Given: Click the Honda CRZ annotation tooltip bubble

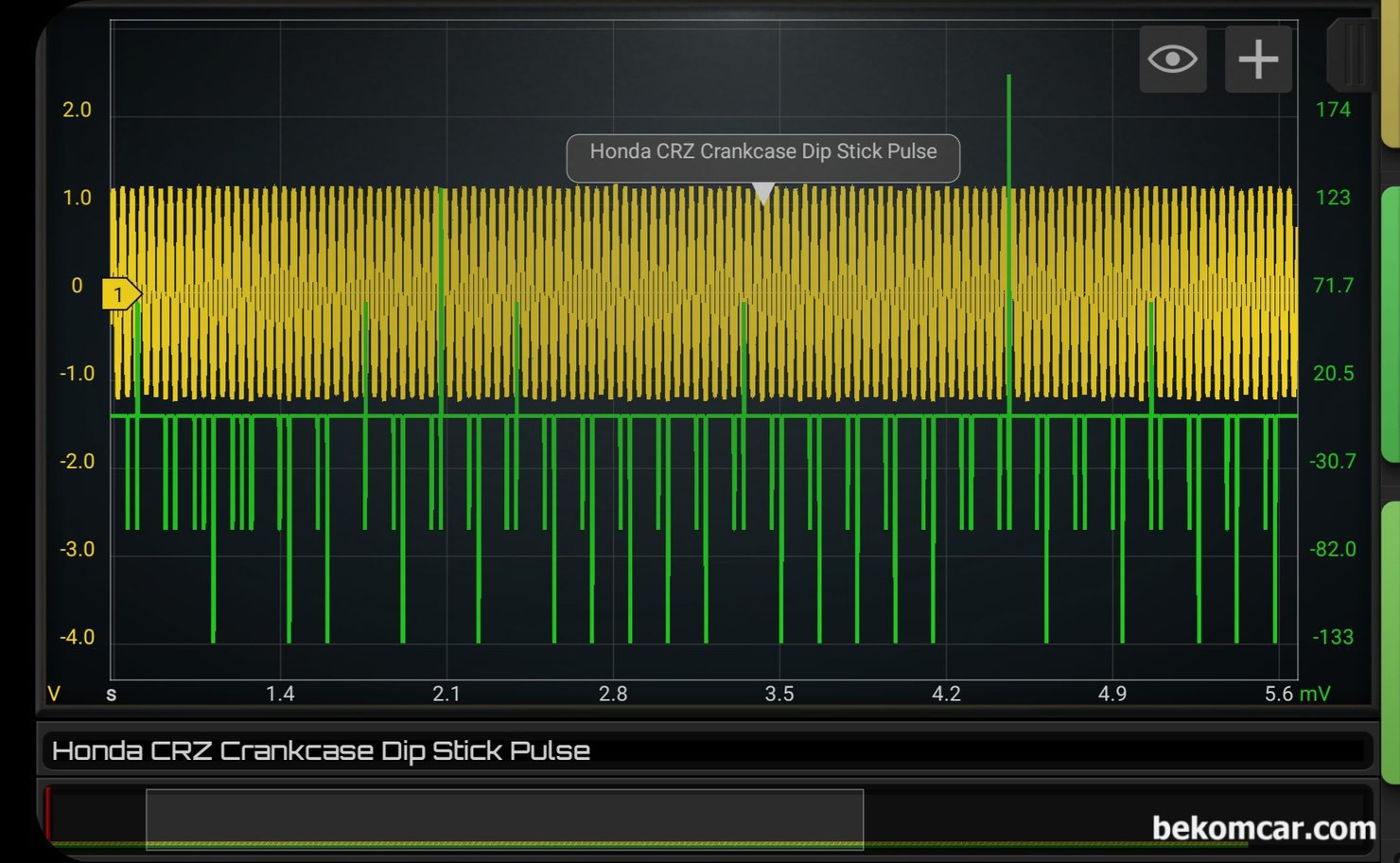Looking at the screenshot, I should click(x=762, y=153).
